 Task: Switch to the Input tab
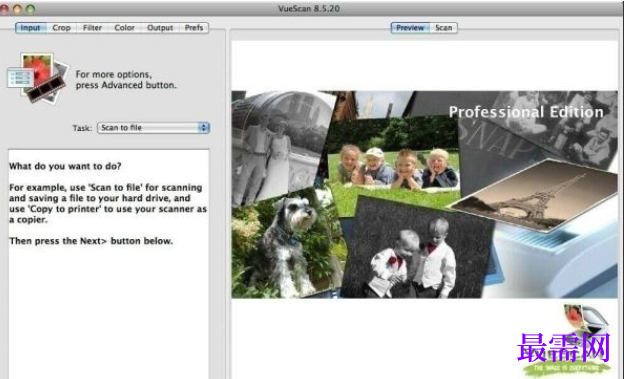(30, 28)
